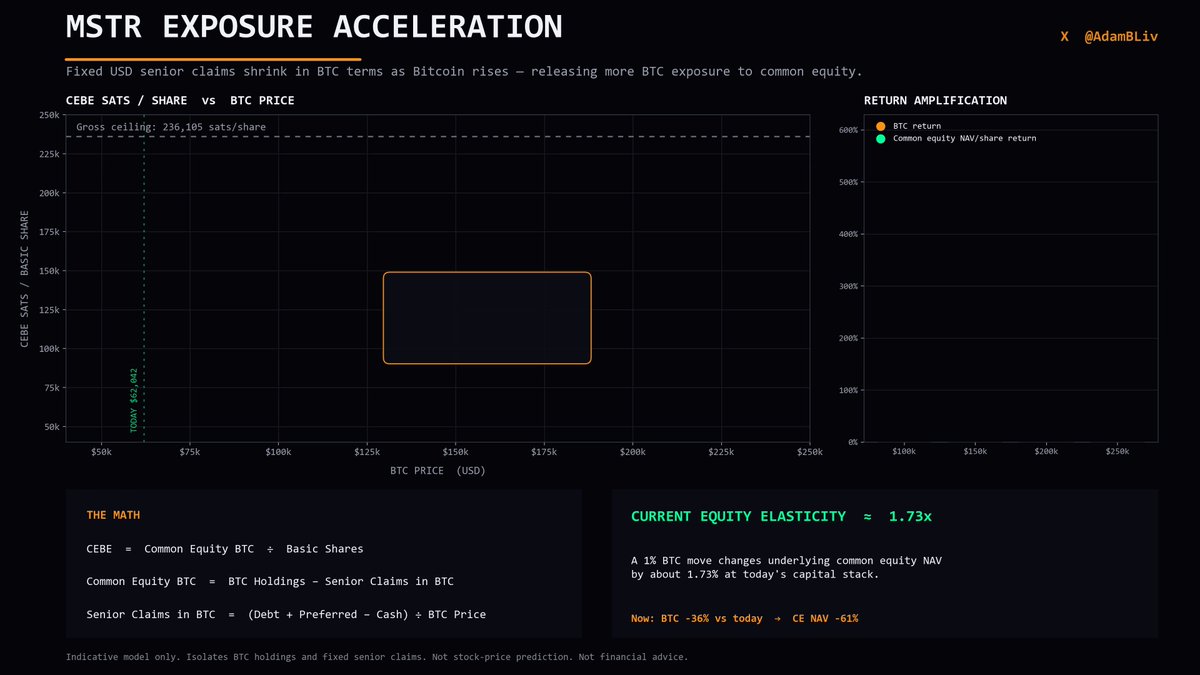This screenshot has height=675, width=1200.
Task: Click the 'Indicative model only' disclaimer
Action: 377,657
